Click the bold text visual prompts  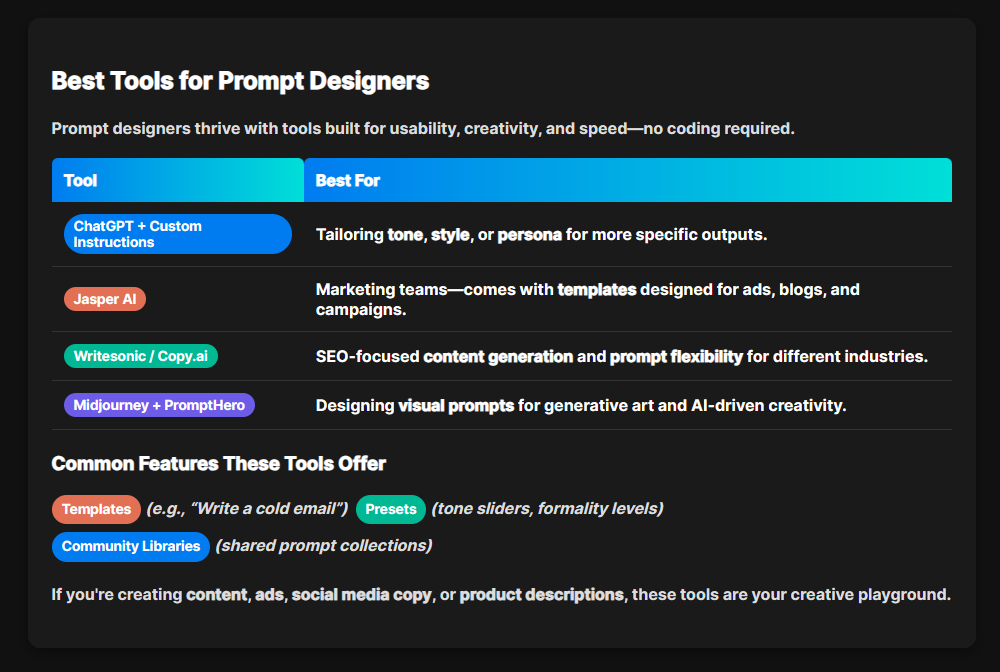[x=456, y=406]
